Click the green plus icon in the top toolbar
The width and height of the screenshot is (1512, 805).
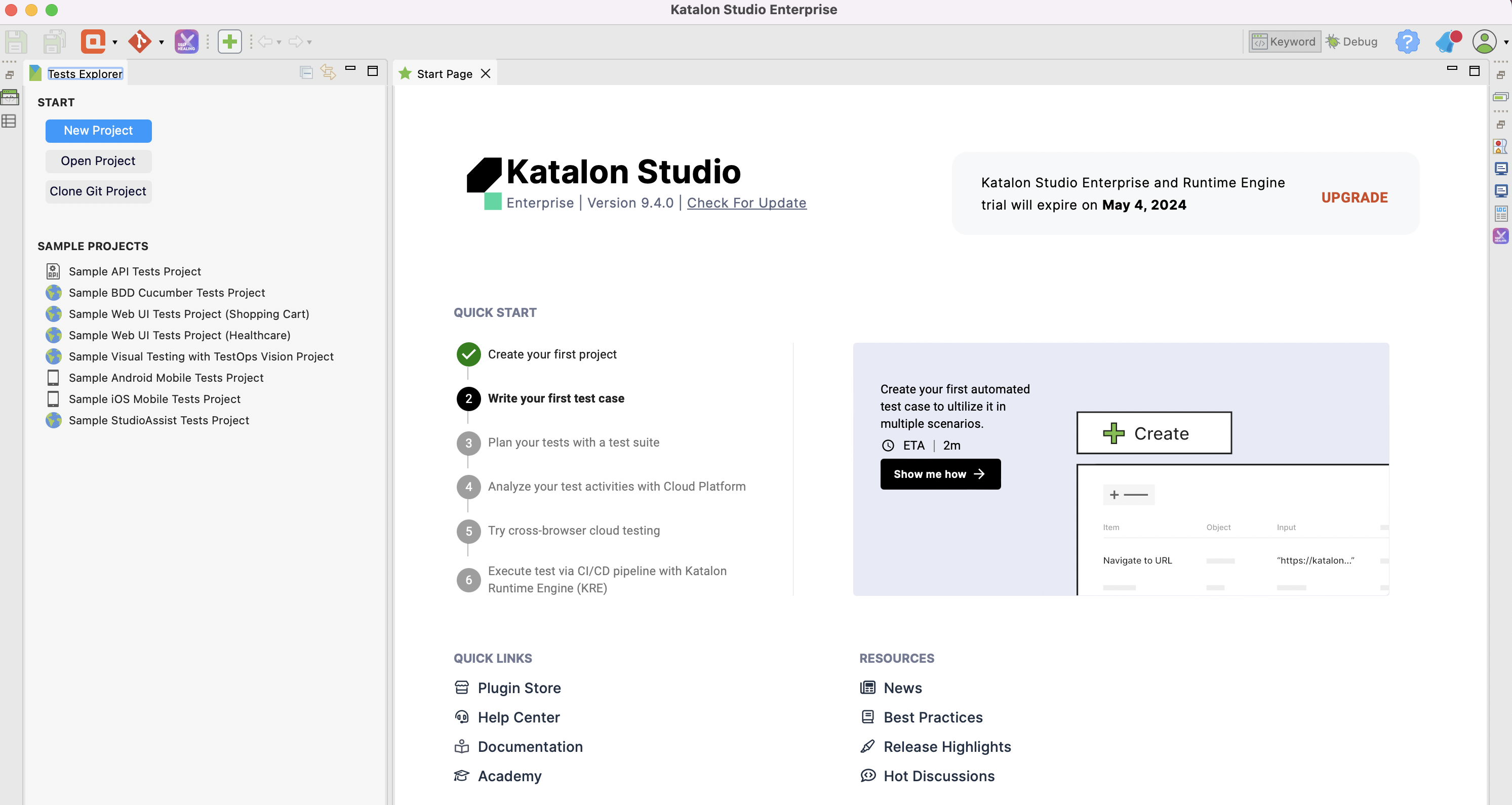pos(229,42)
